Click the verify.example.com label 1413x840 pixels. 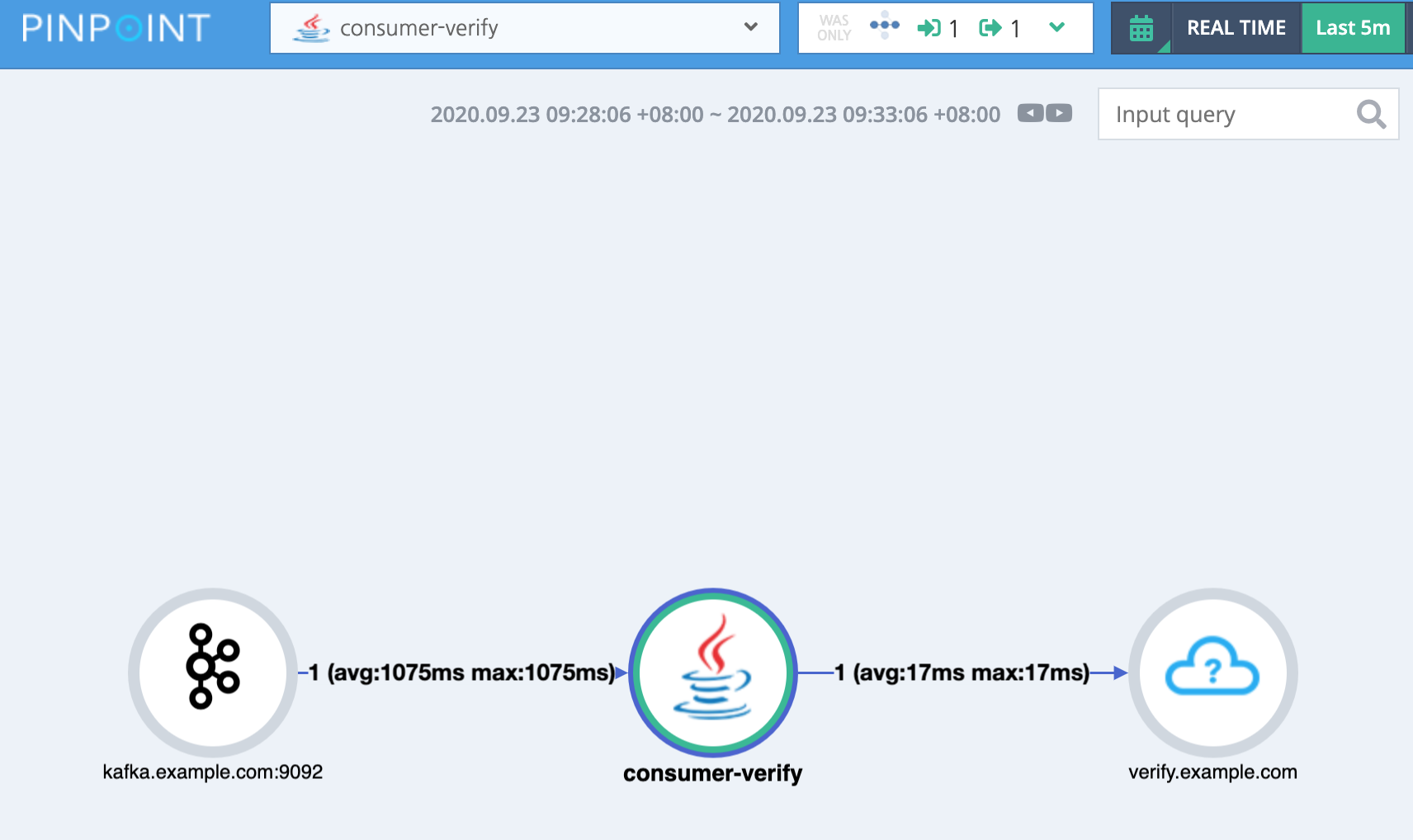(x=1212, y=772)
